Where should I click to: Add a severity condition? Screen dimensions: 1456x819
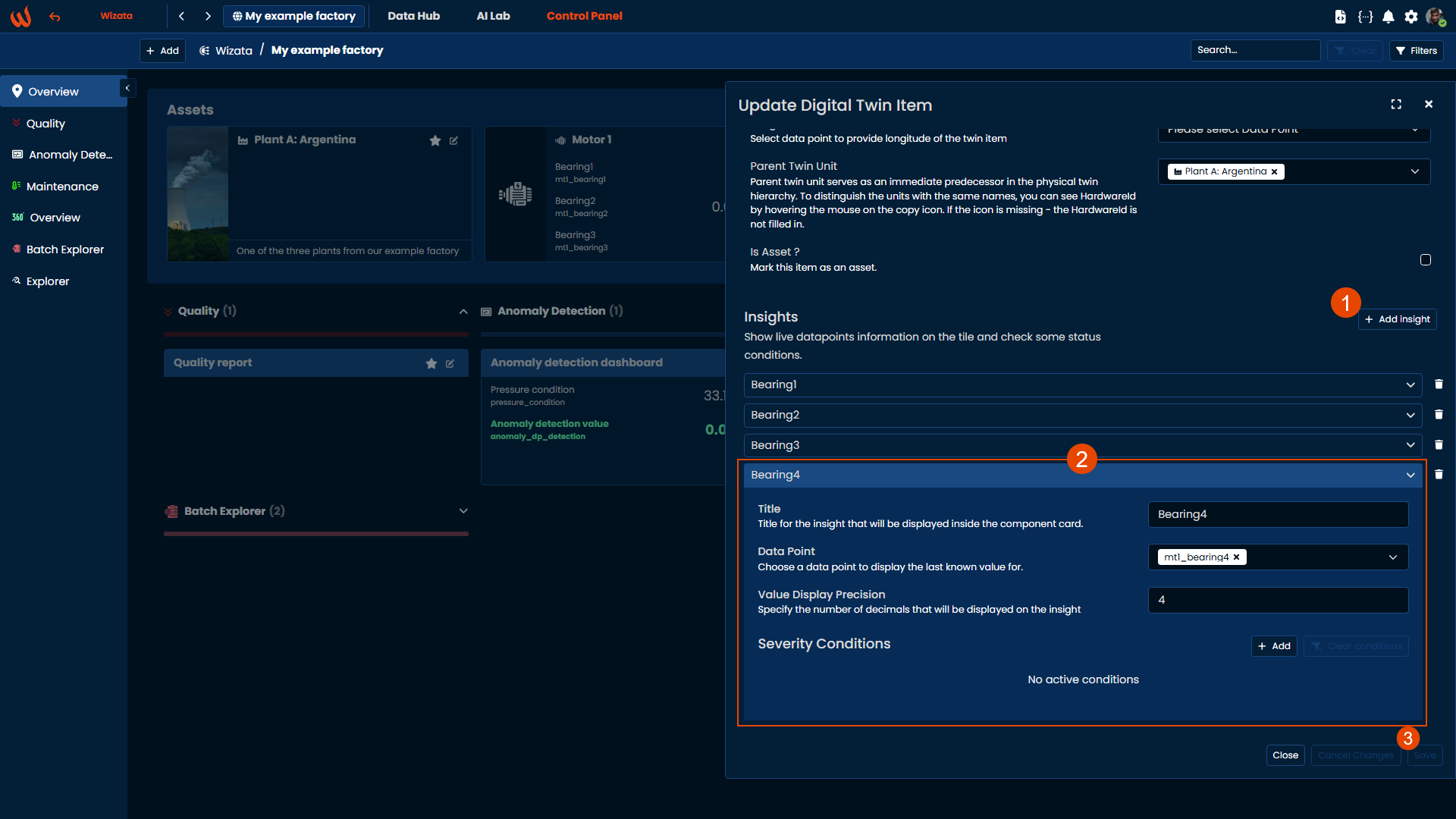(1274, 646)
